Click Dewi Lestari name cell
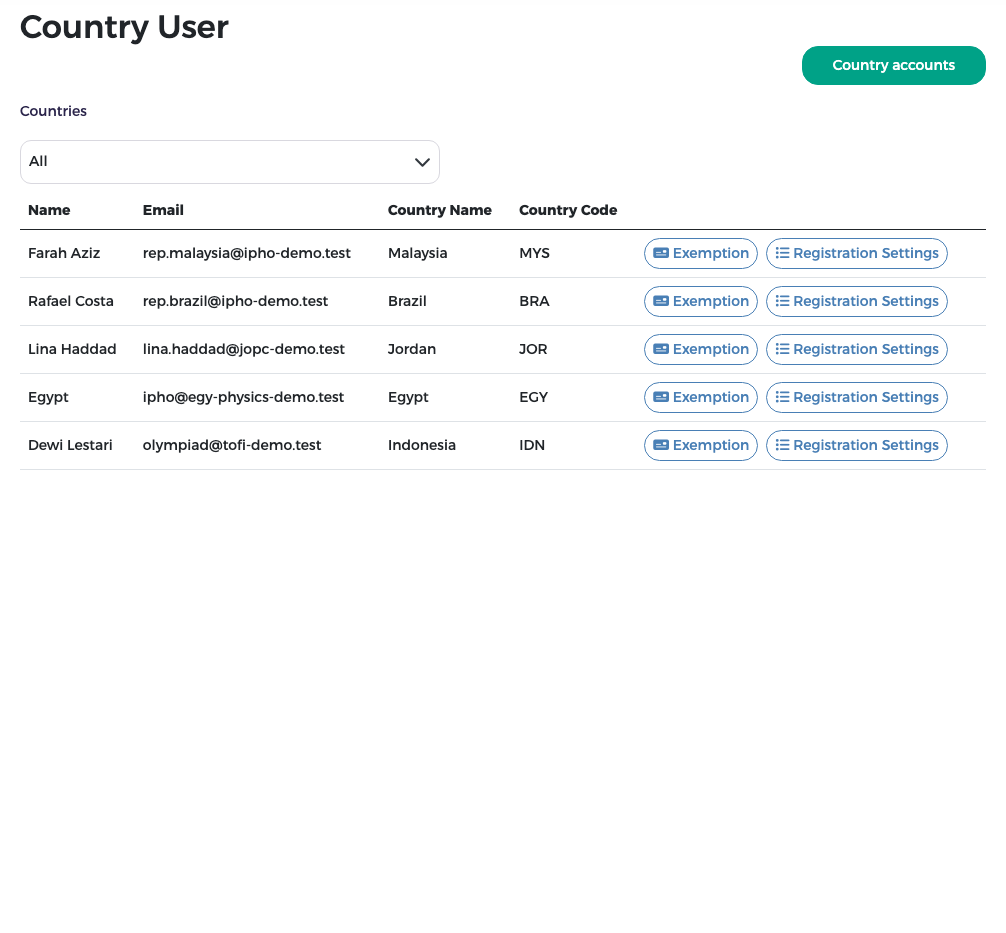The width and height of the screenshot is (1006, 933). click(70, 446)
